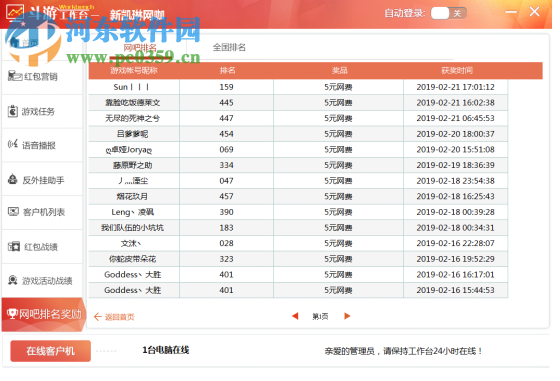Select the row with rank 323
The image size is (560, 381).
point(298,259)
